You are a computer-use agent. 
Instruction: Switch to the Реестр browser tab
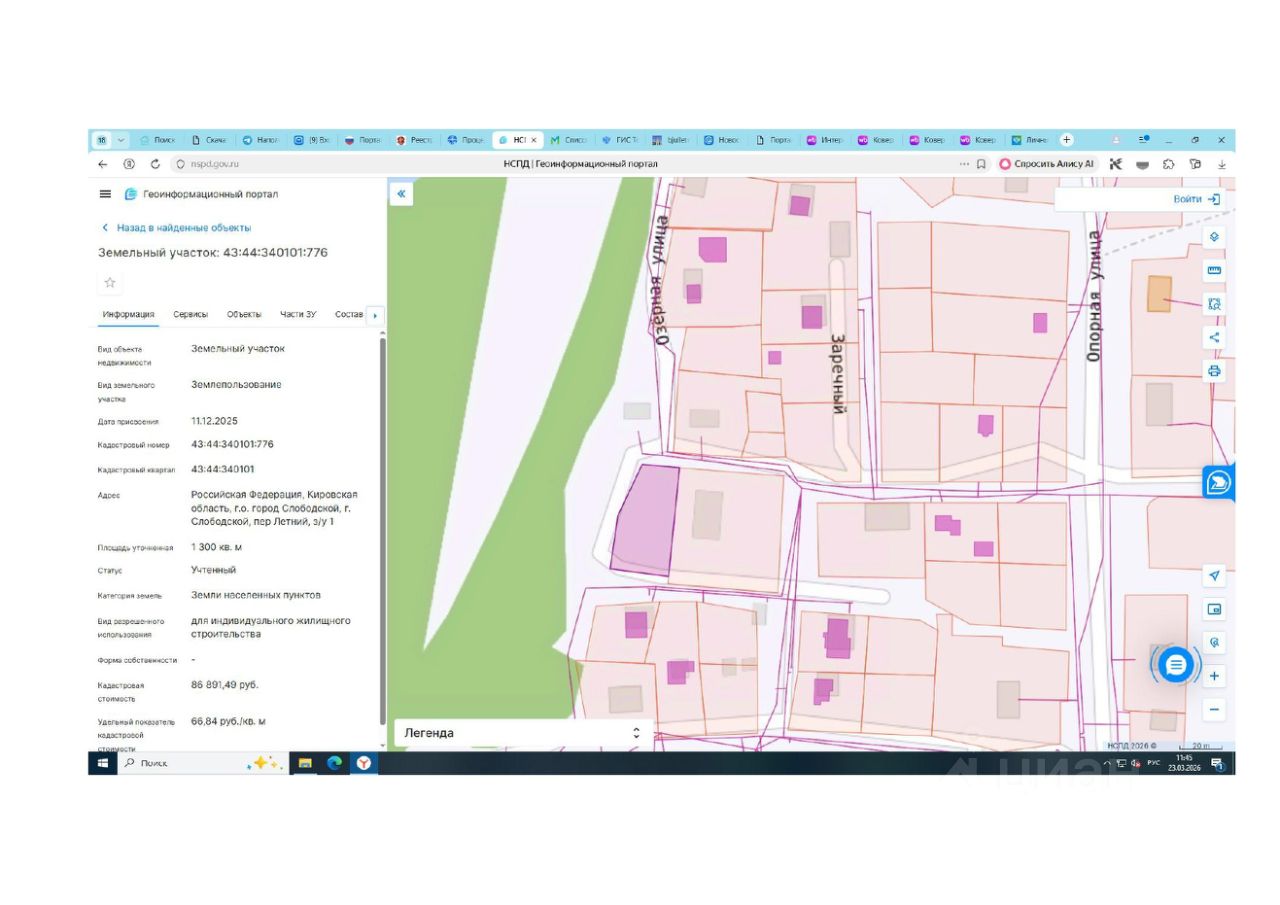point(414,140)
